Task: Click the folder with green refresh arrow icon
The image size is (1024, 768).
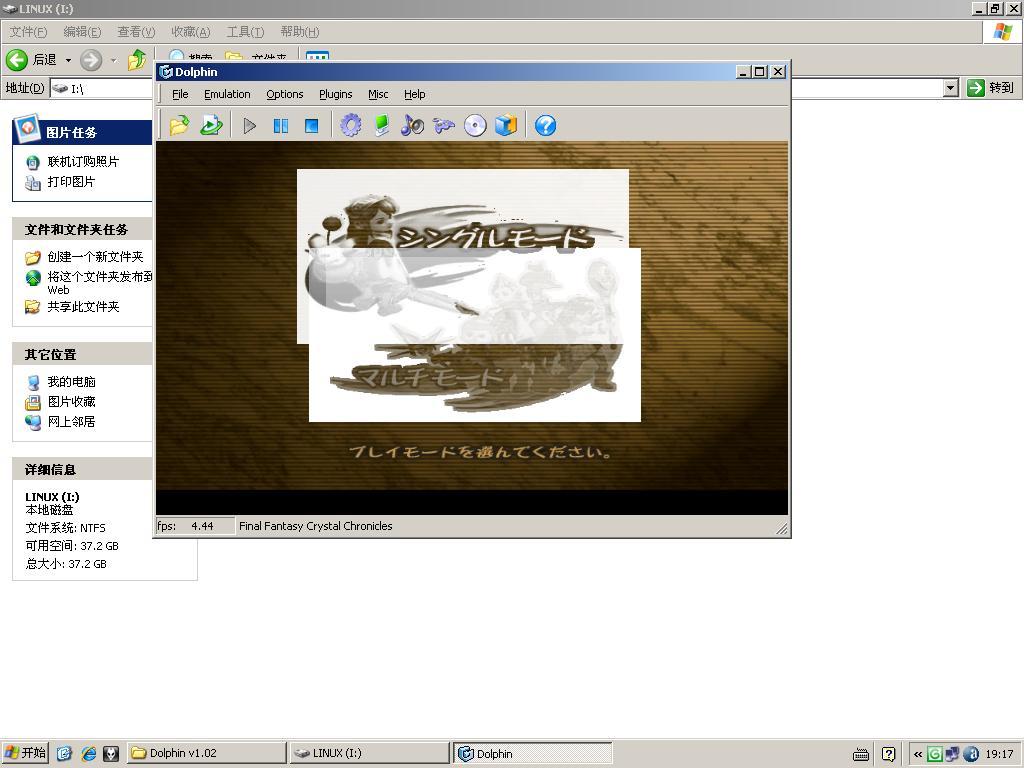Action: coord(211,125)
